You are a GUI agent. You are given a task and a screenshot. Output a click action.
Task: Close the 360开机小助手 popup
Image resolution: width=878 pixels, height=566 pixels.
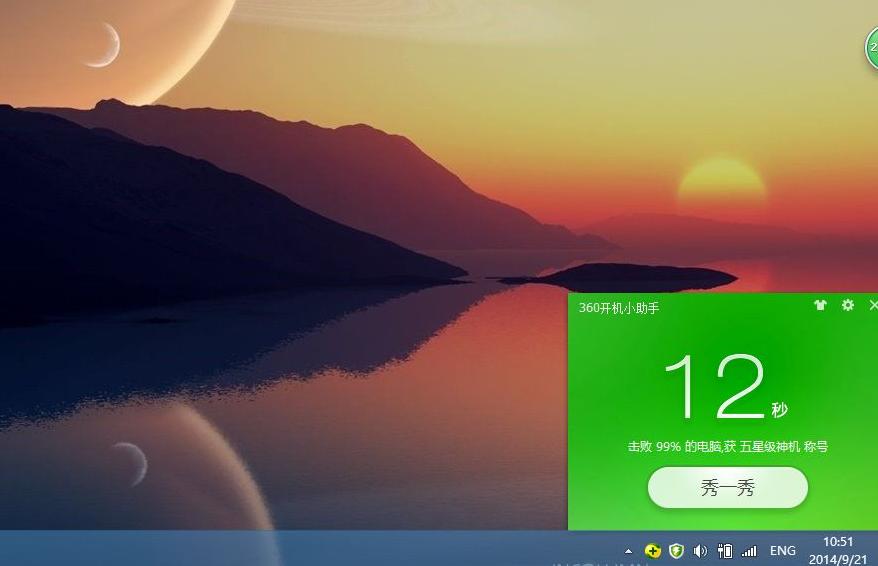pos(873,305)
